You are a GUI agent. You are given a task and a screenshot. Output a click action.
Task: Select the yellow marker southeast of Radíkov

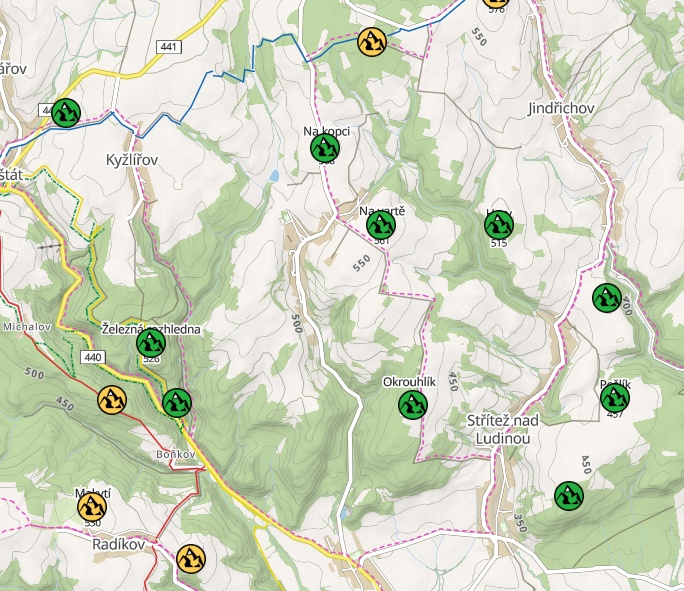[190, 558]
